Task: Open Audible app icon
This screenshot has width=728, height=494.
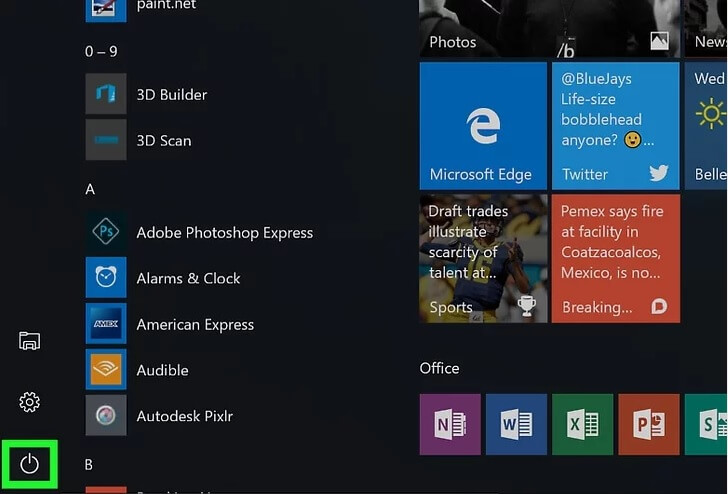Action: click(106, 369)
